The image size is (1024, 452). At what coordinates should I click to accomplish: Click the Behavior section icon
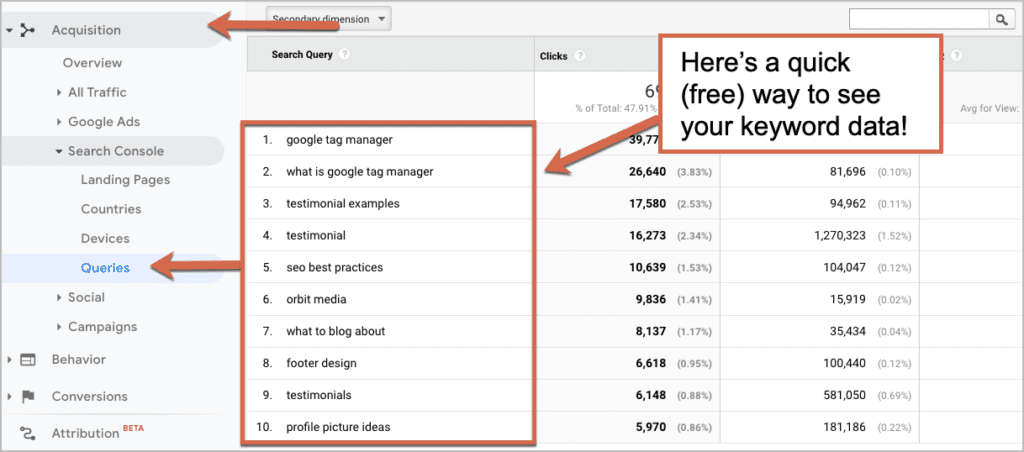(x=27, y=360)
